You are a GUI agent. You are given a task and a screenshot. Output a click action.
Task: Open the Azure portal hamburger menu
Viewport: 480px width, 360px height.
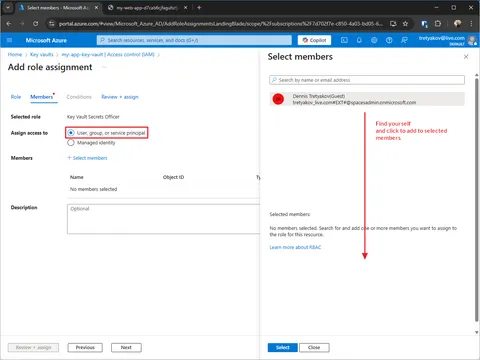[9, 40]
